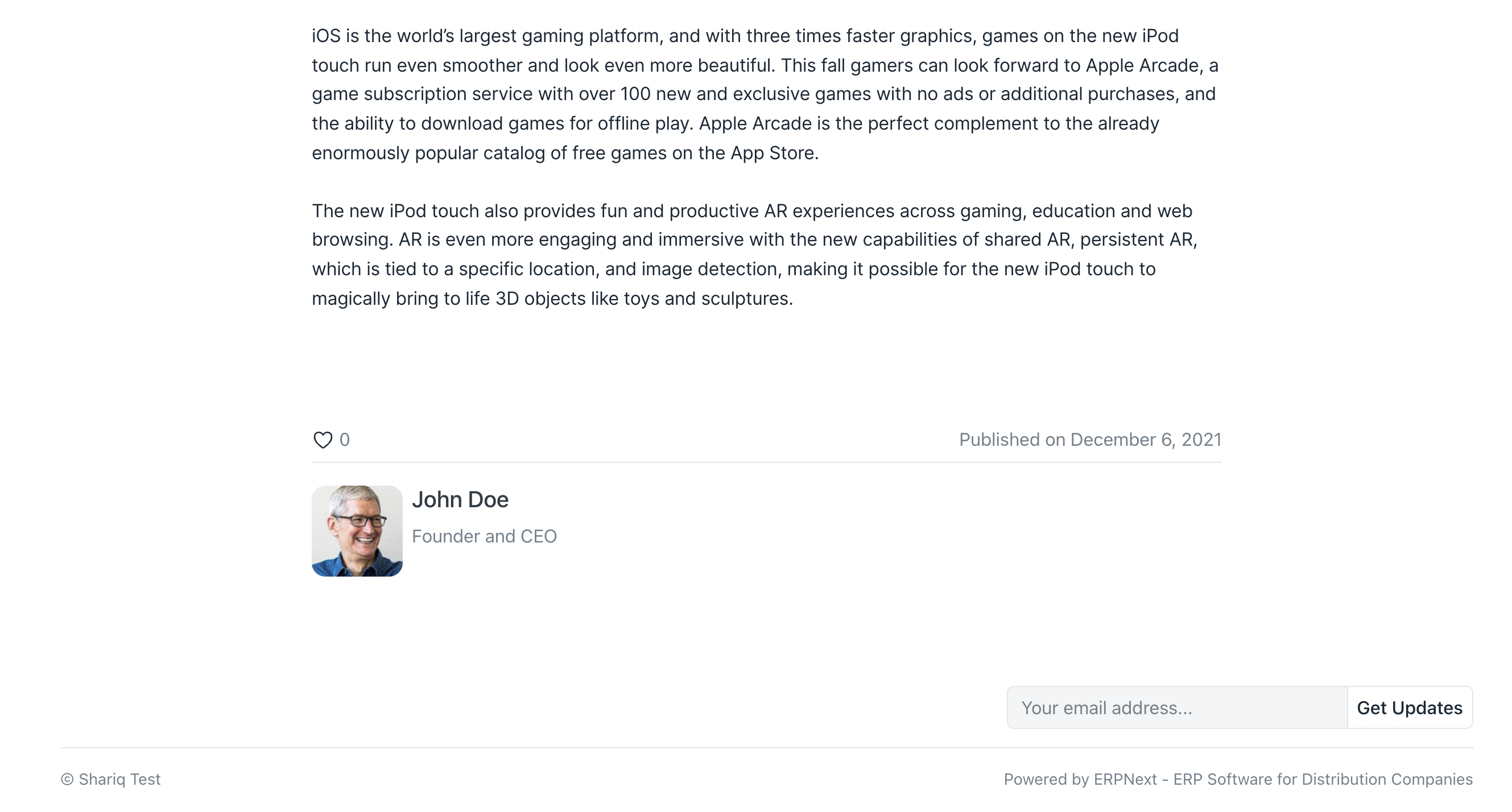
Task: Click the heart like icon
Action: click(323, 440)
